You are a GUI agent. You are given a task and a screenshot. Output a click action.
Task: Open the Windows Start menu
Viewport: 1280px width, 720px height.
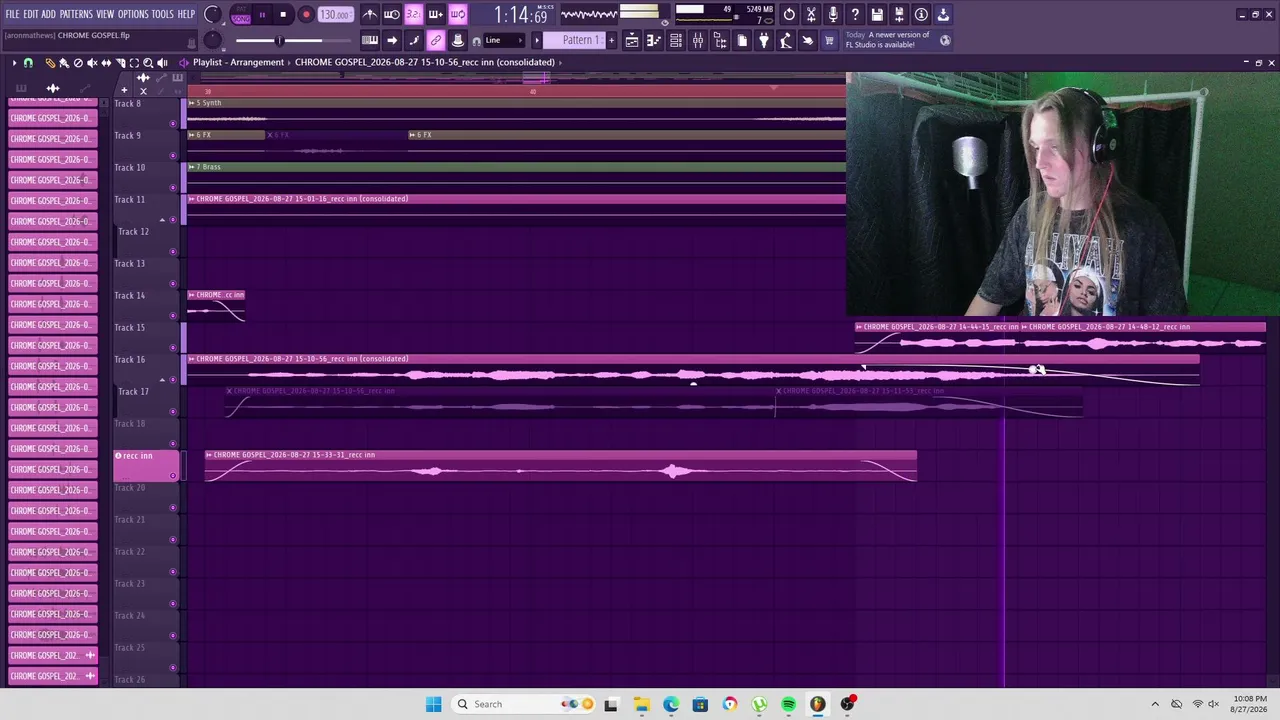point(433,704)
